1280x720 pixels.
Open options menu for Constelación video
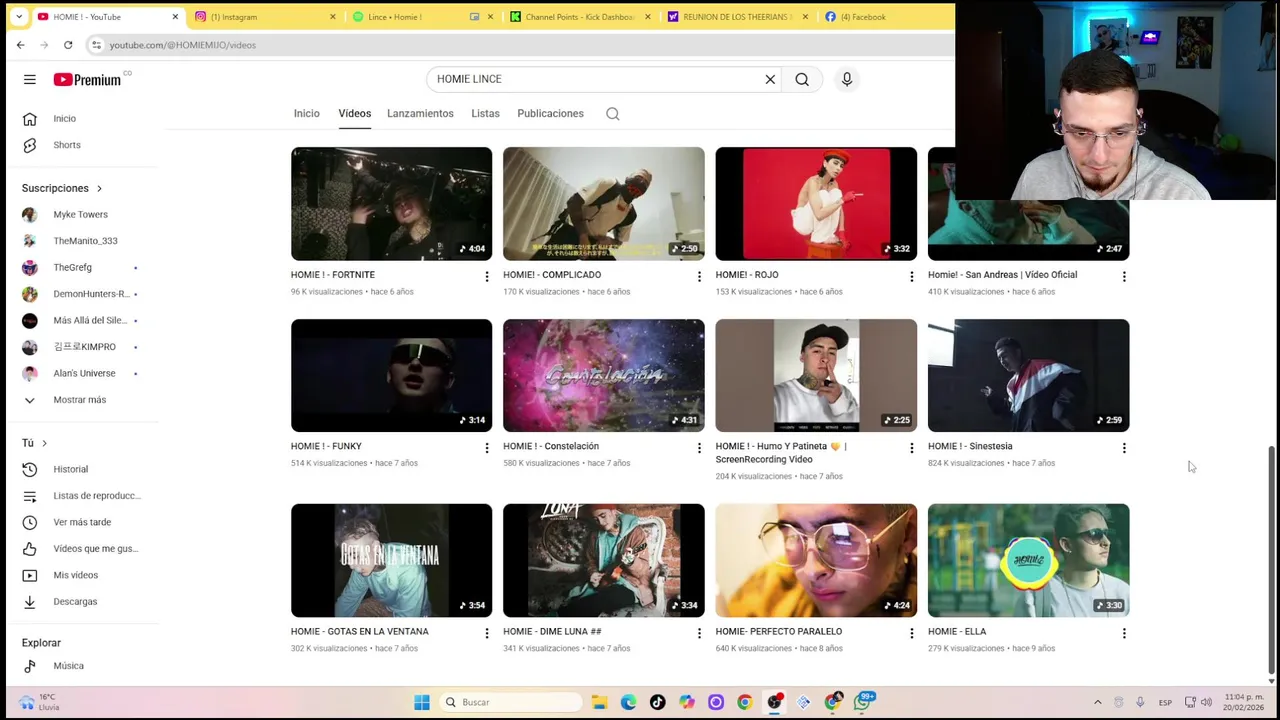click(699, 448)
